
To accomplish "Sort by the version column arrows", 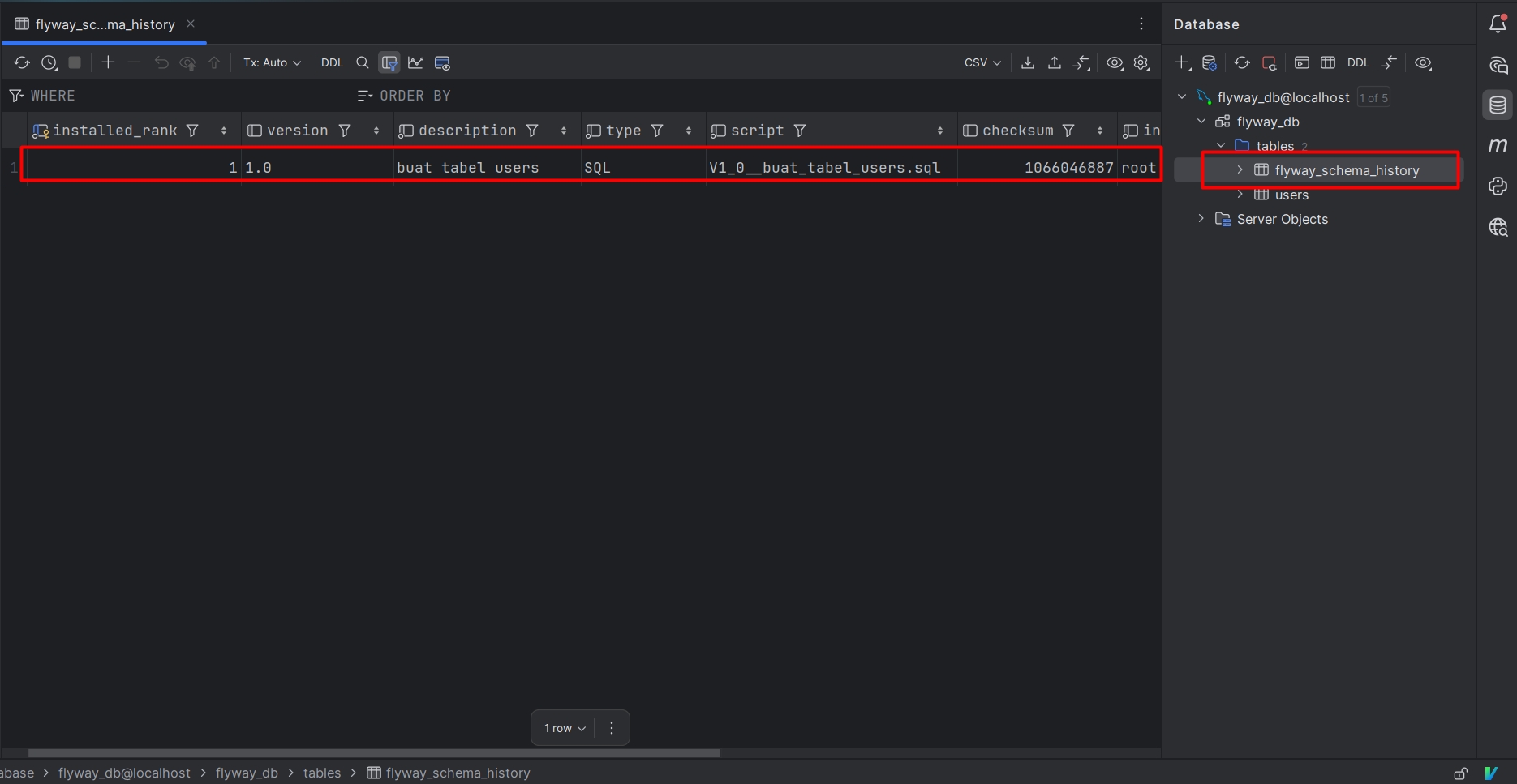I will tap(376, 131).
